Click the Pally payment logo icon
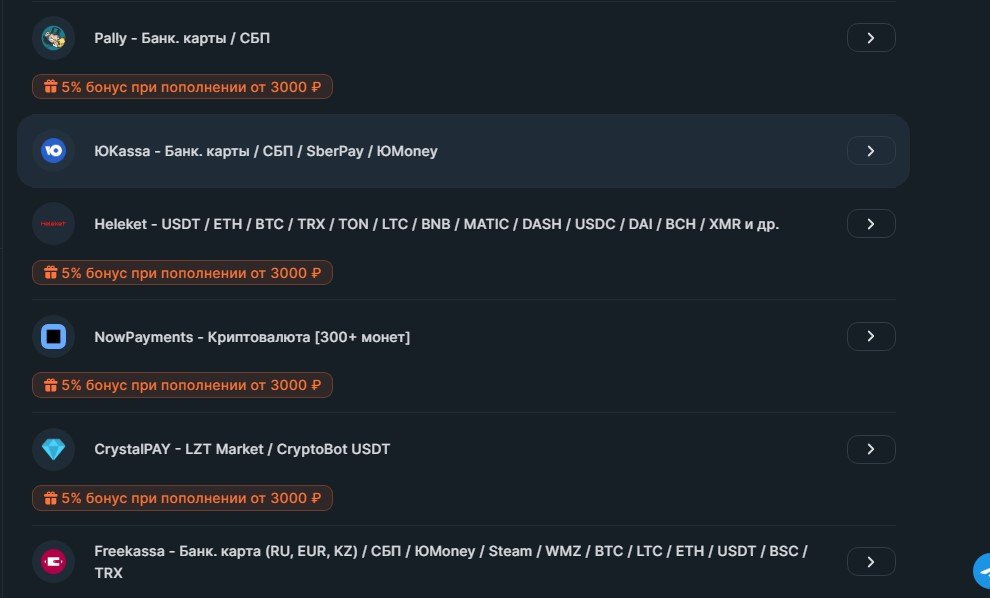The height and width of the screenshot is (598, 990). (x=53, y=38)
